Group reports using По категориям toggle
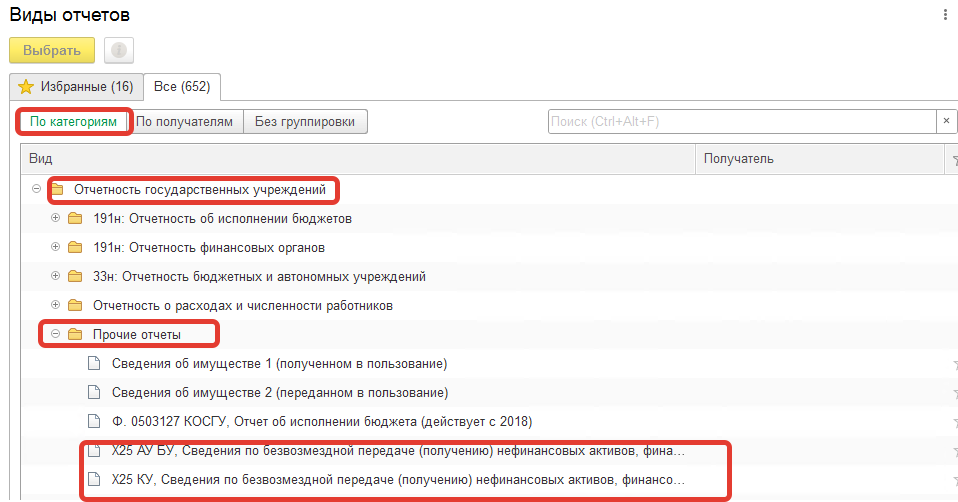 (73, 122)
